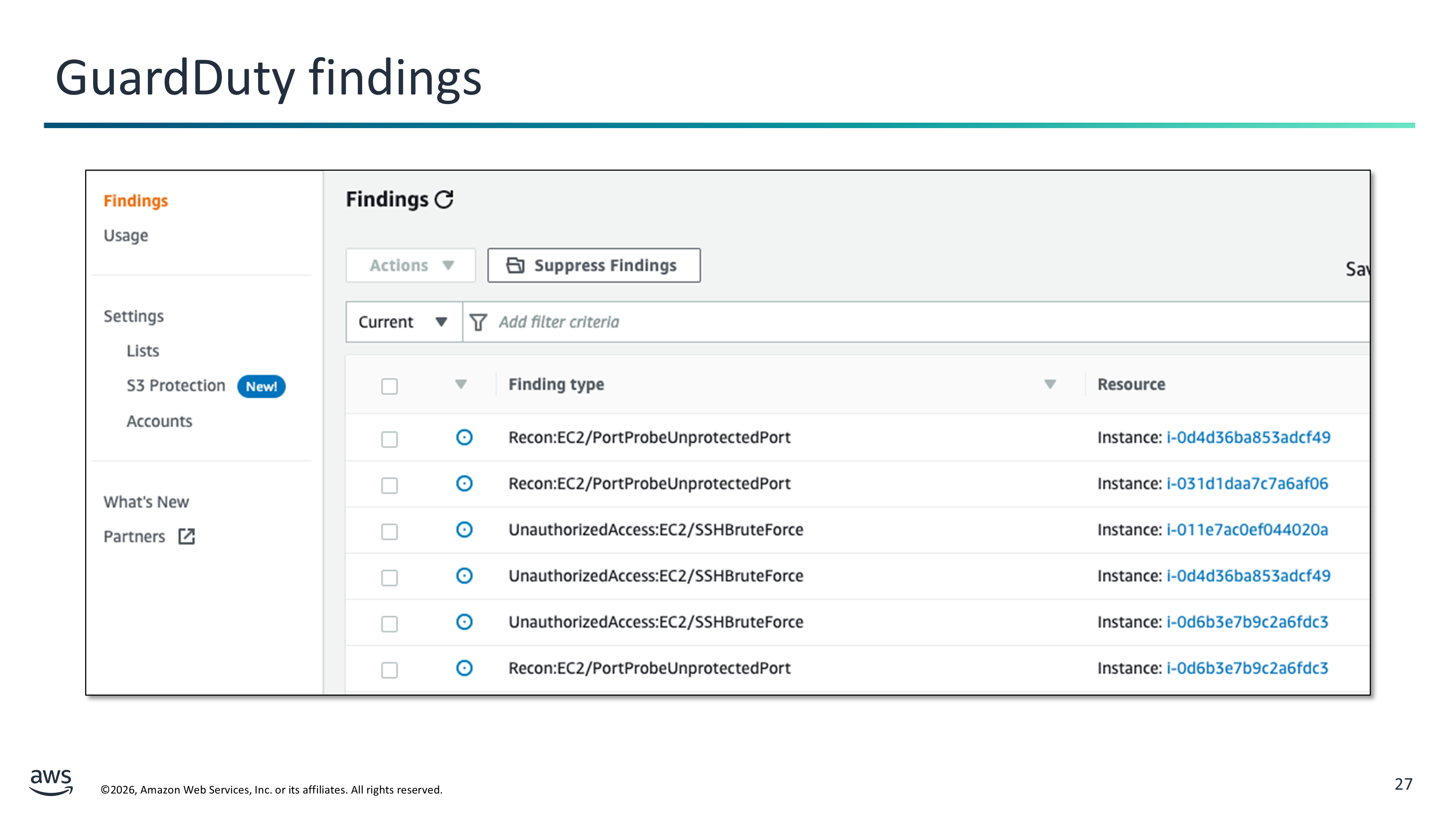This screenshot has width=1456, height=819.
Task: Click the filter funnel icon
Action: click(478, 322)
